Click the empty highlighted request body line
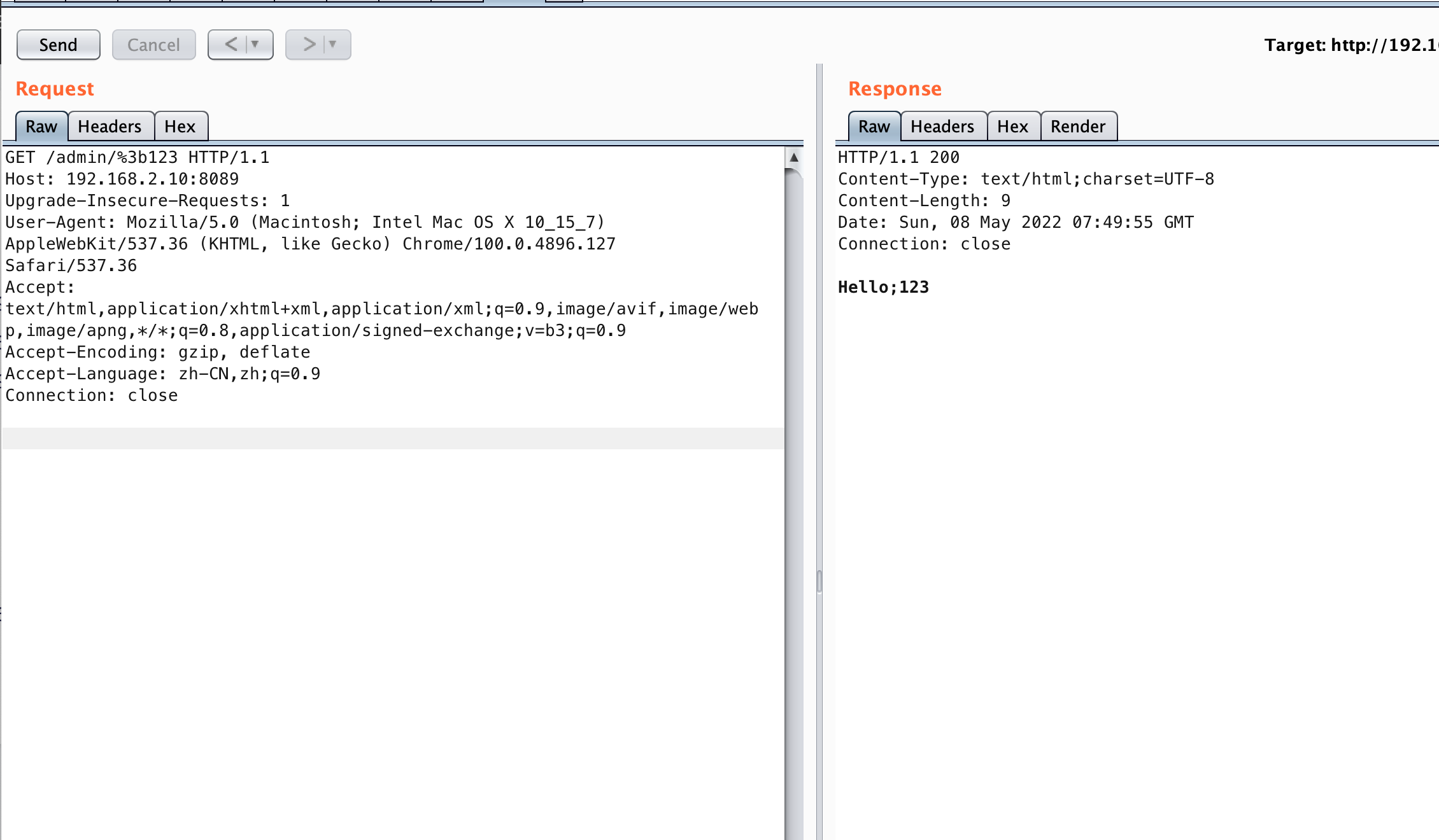The height and width of the screenshot is (840, 1439). coord(393,438)
